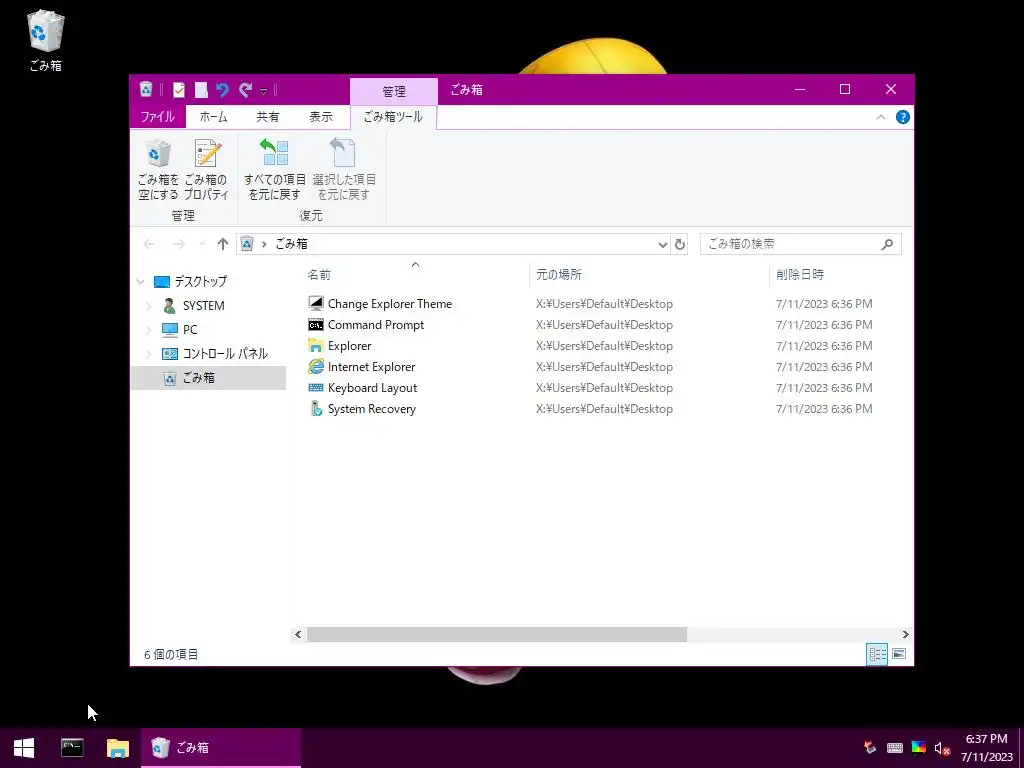Screen dimensions: 1024x768
Task: Expand the コントロール パネル tree node
Action: point(148,354)
